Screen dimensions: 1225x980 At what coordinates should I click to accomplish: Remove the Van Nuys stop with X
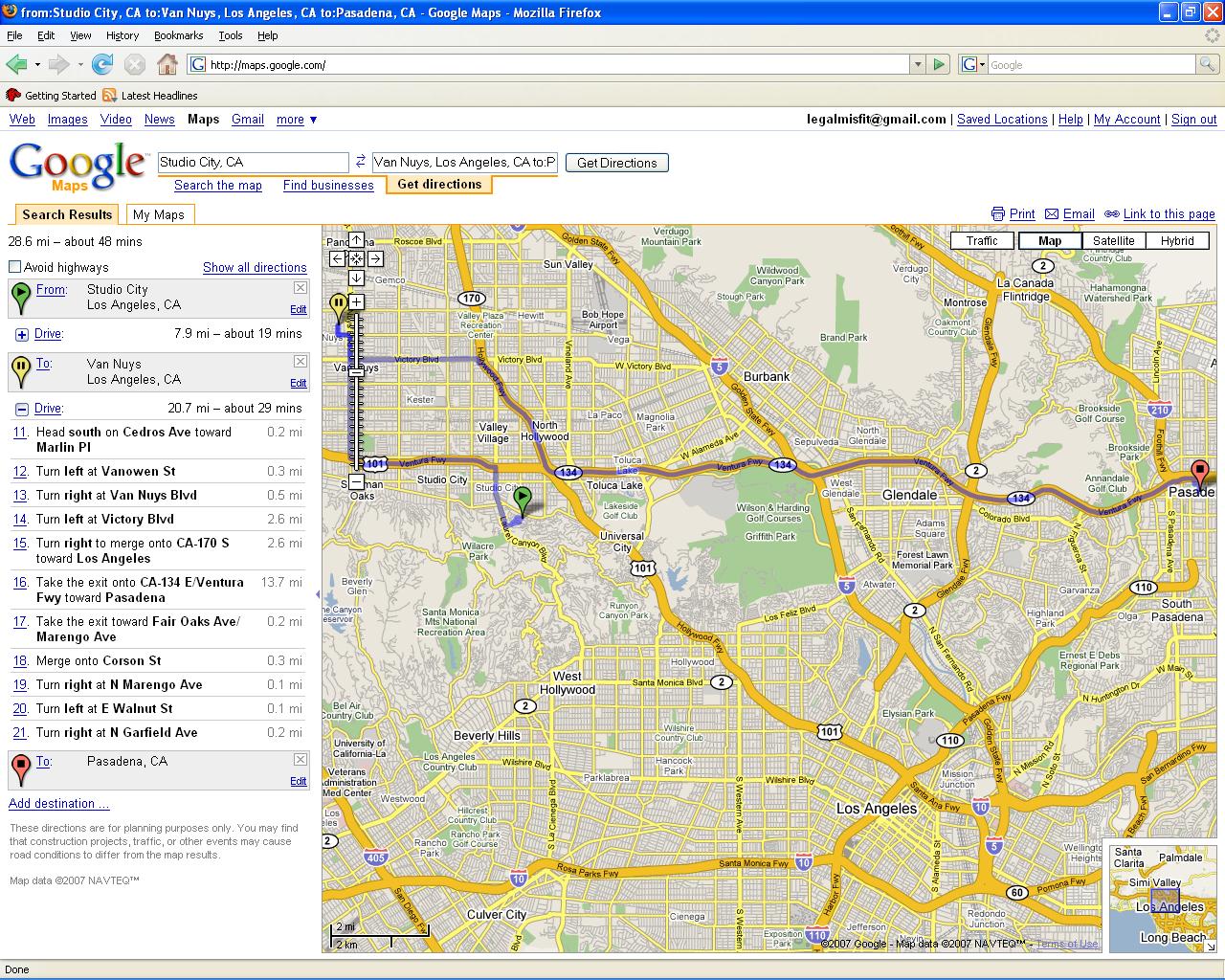301,362
